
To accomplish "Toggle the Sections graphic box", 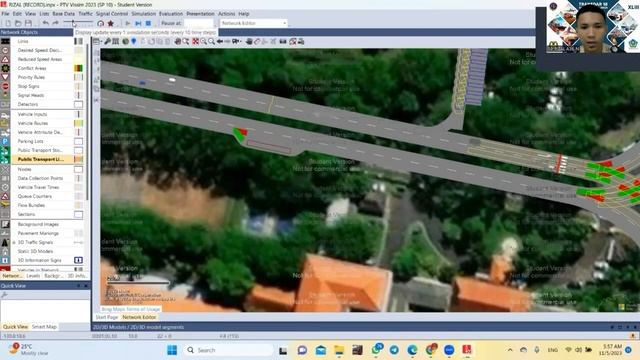I will [78, 214].
